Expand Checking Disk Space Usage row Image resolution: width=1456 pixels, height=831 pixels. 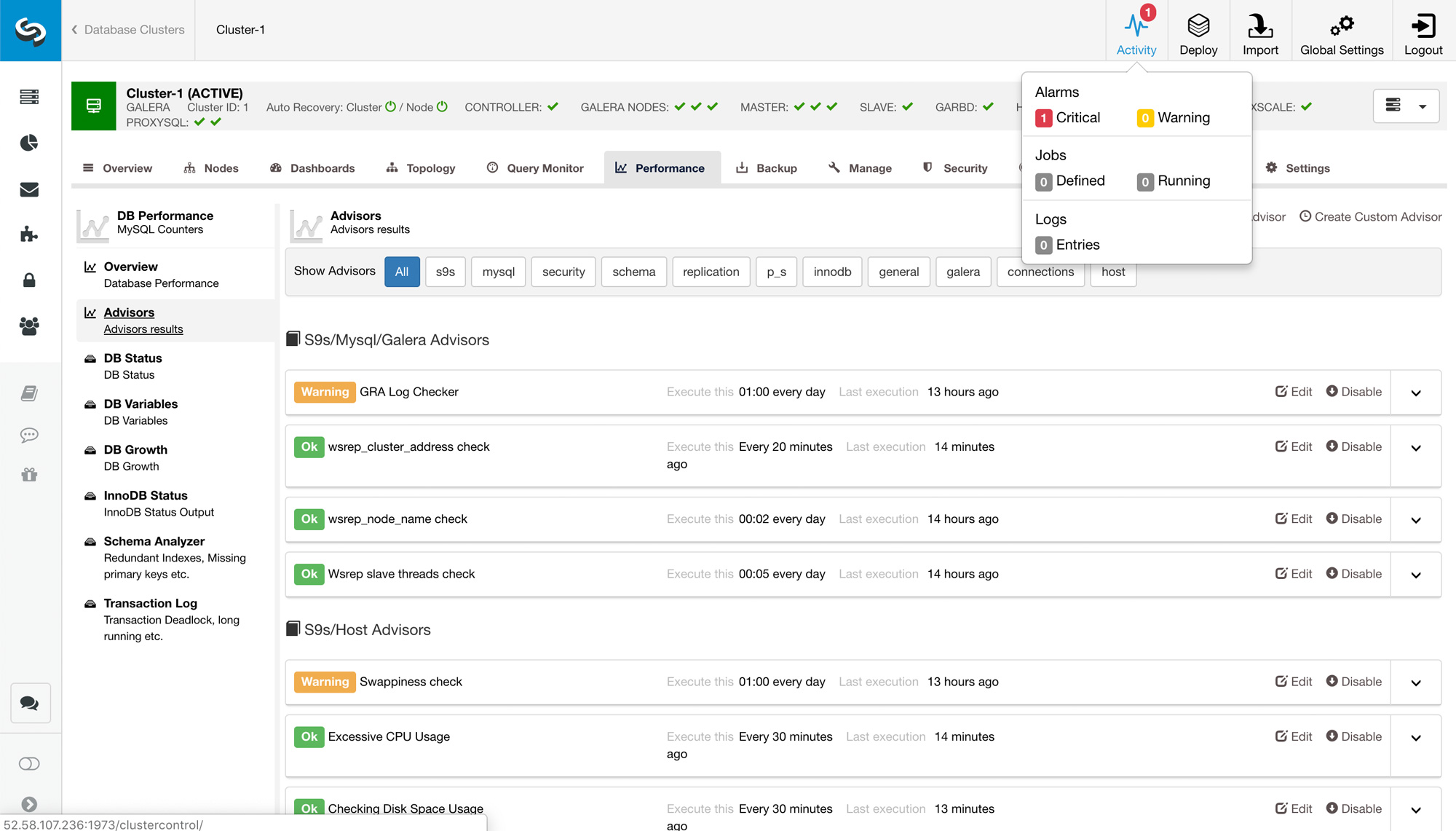point(1416,810)
